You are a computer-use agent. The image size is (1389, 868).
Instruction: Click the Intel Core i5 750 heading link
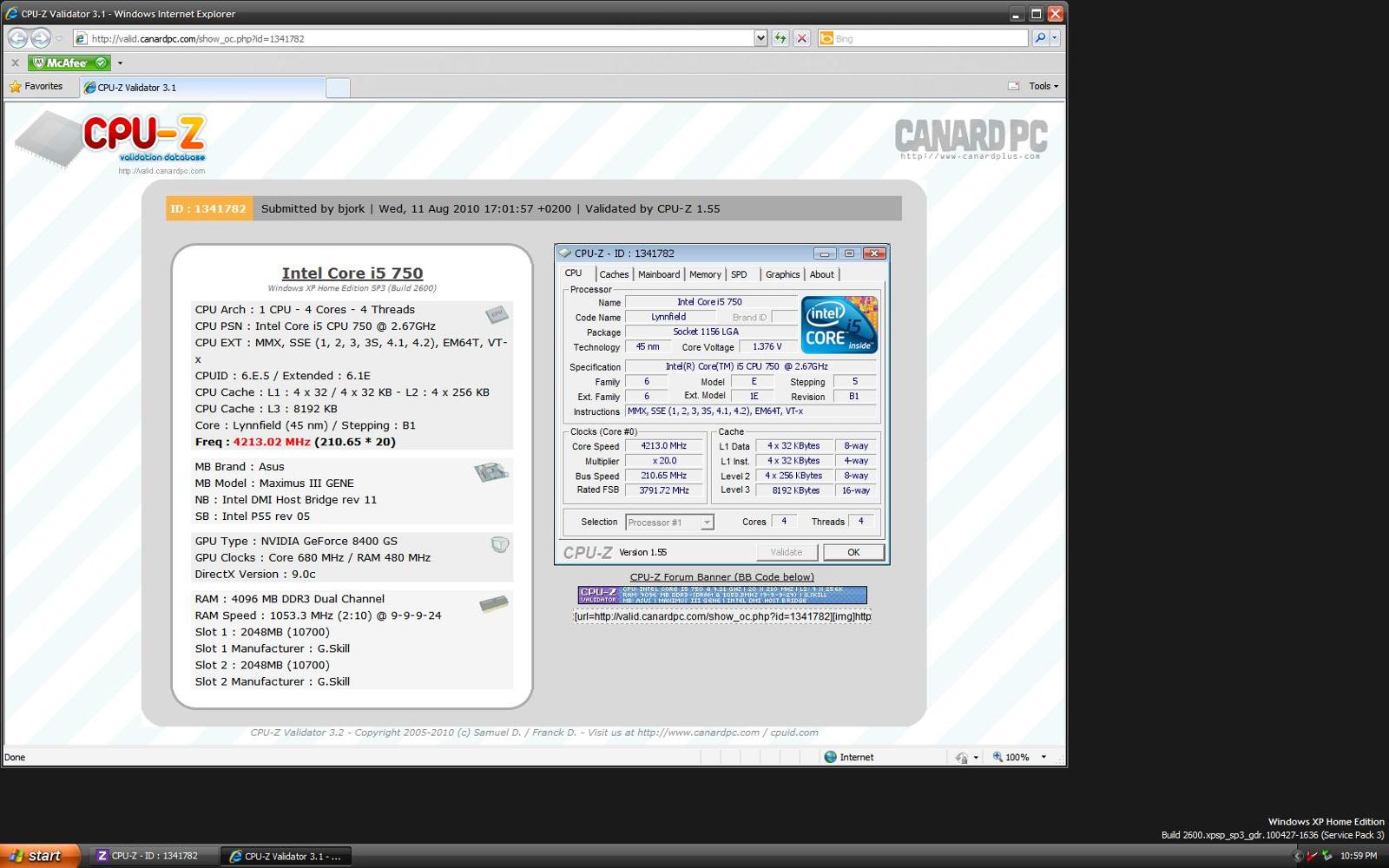coord(352,273)
